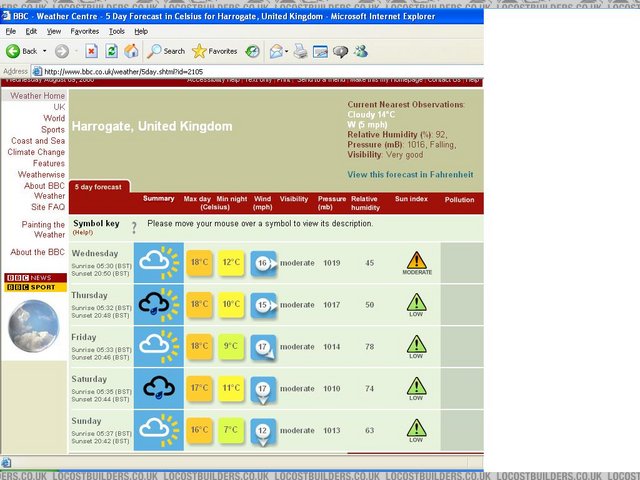Open the World sidebar link
The image size is (640, 480).
pyautogui.click(x=54, y=118)
